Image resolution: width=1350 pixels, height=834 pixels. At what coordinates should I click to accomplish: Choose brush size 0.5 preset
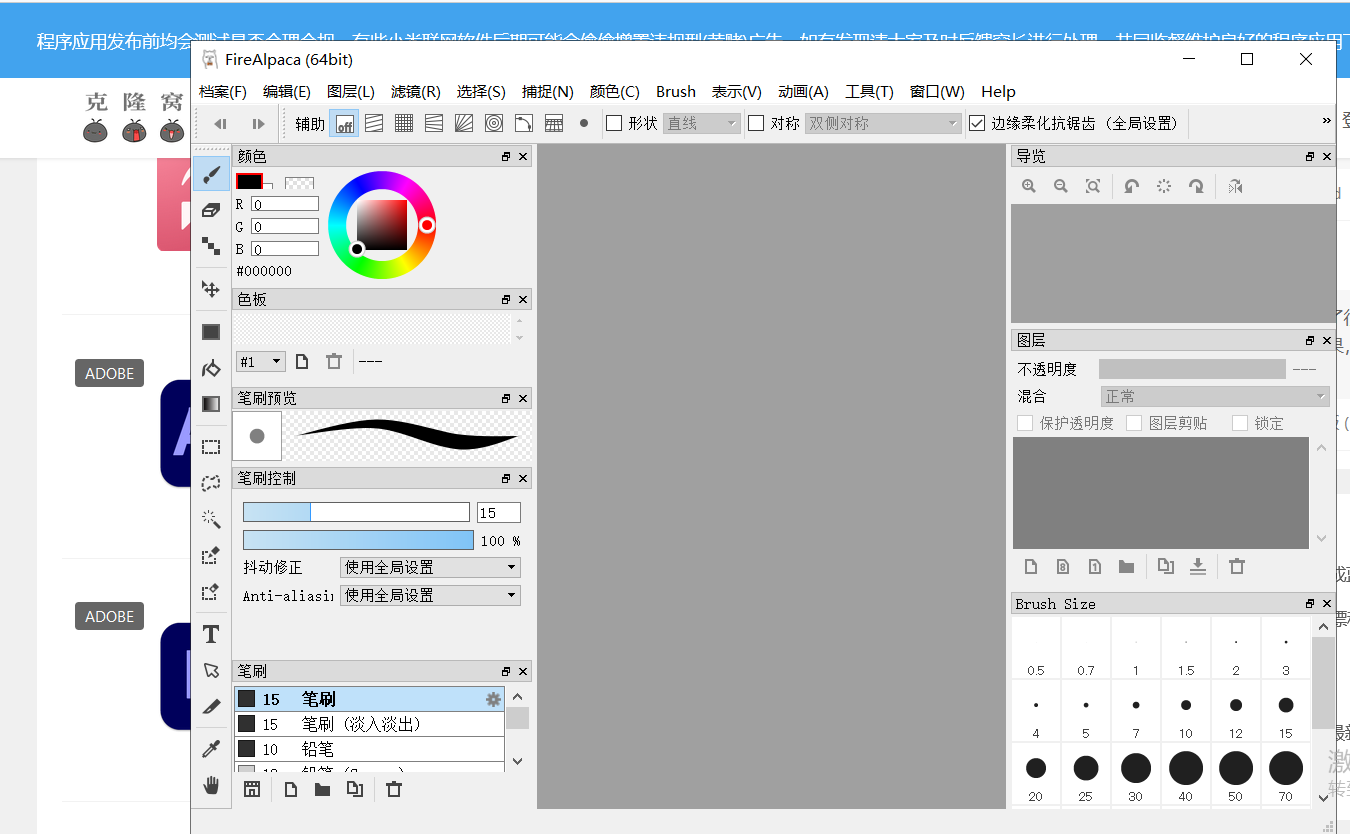pyautogui.click(x=1036, y=647)
